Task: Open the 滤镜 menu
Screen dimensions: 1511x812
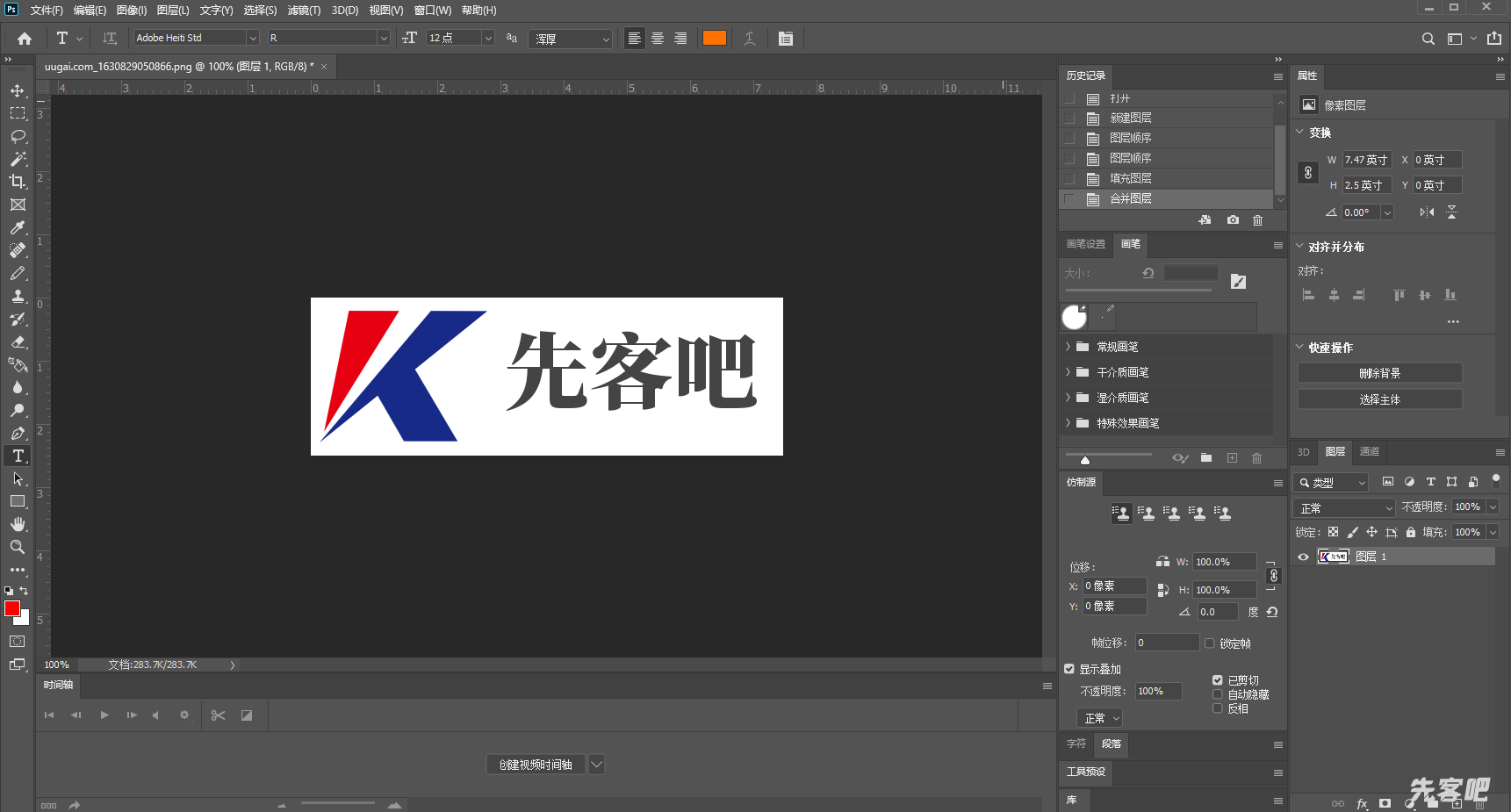Action: click(303, 10)
